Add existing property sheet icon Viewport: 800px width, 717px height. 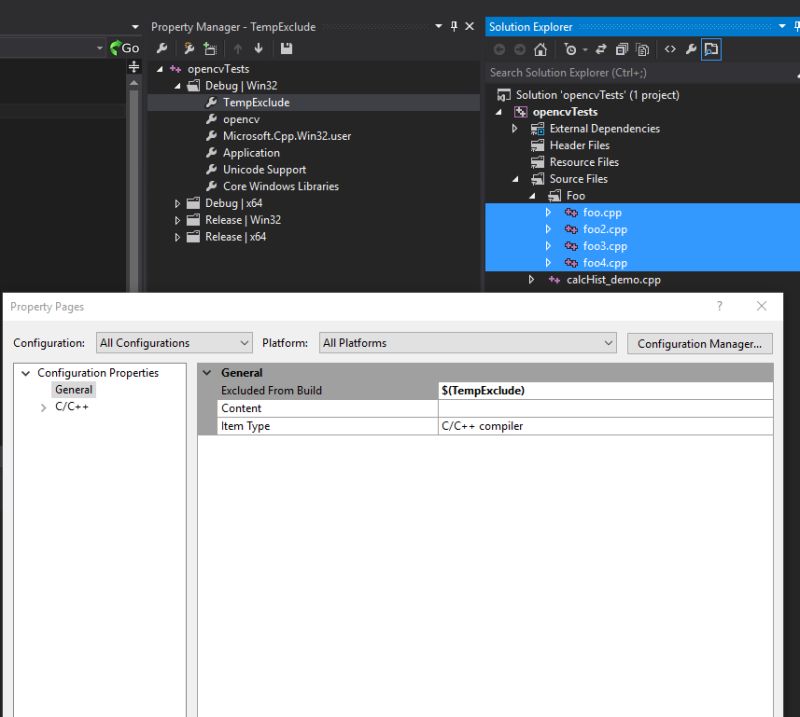point(208,47)
